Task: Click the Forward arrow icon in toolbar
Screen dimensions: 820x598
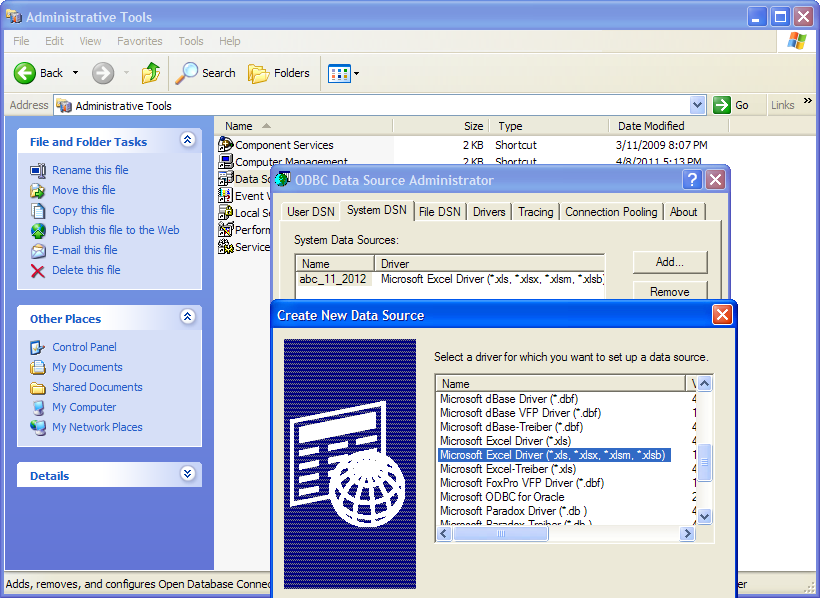Action: 103,73
